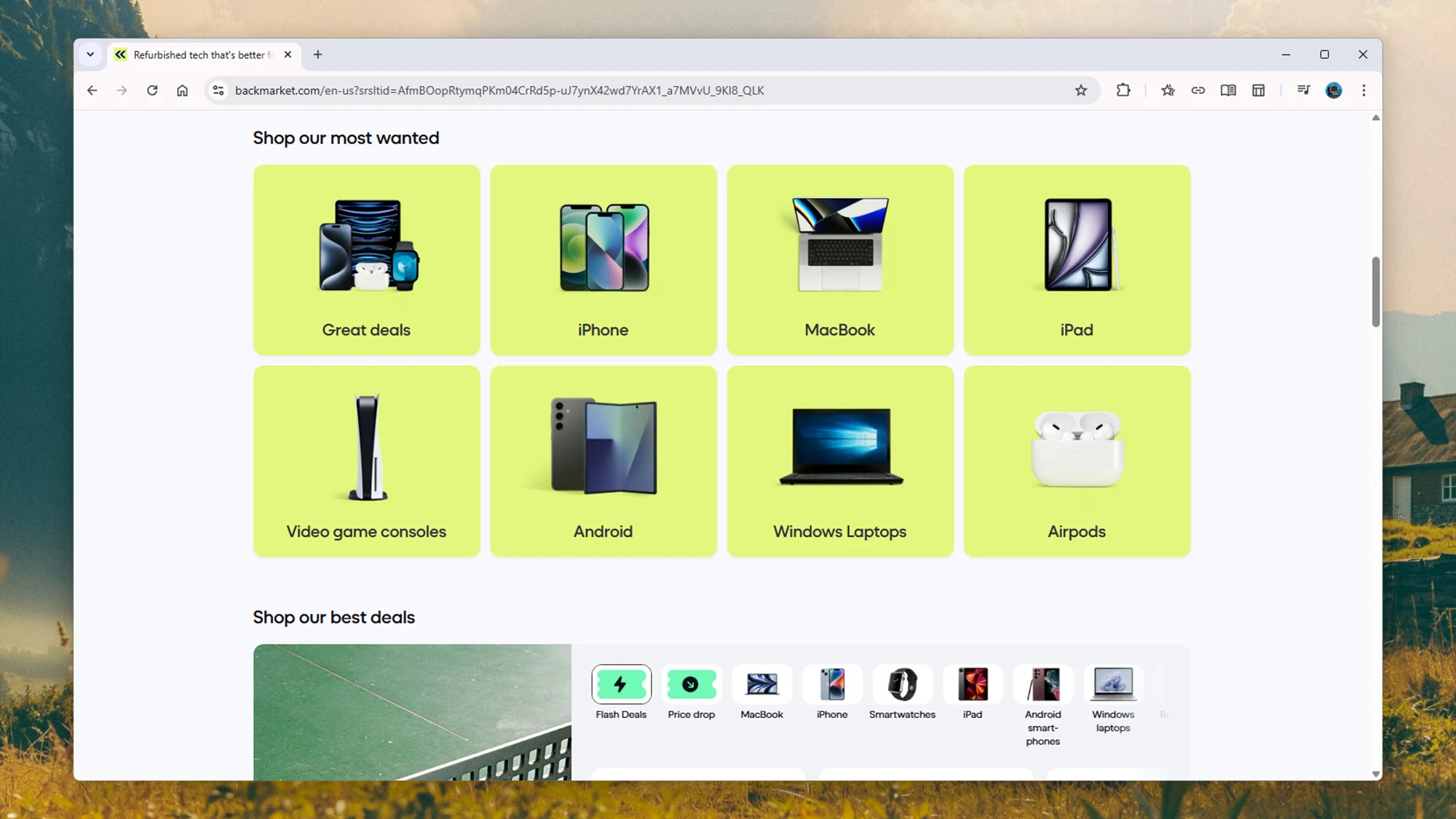Viewport: 1456px width, 819px height.
Task: Click the 'Shop our best deals' heading
Action: pyautogui.click(x=334, y=617)
